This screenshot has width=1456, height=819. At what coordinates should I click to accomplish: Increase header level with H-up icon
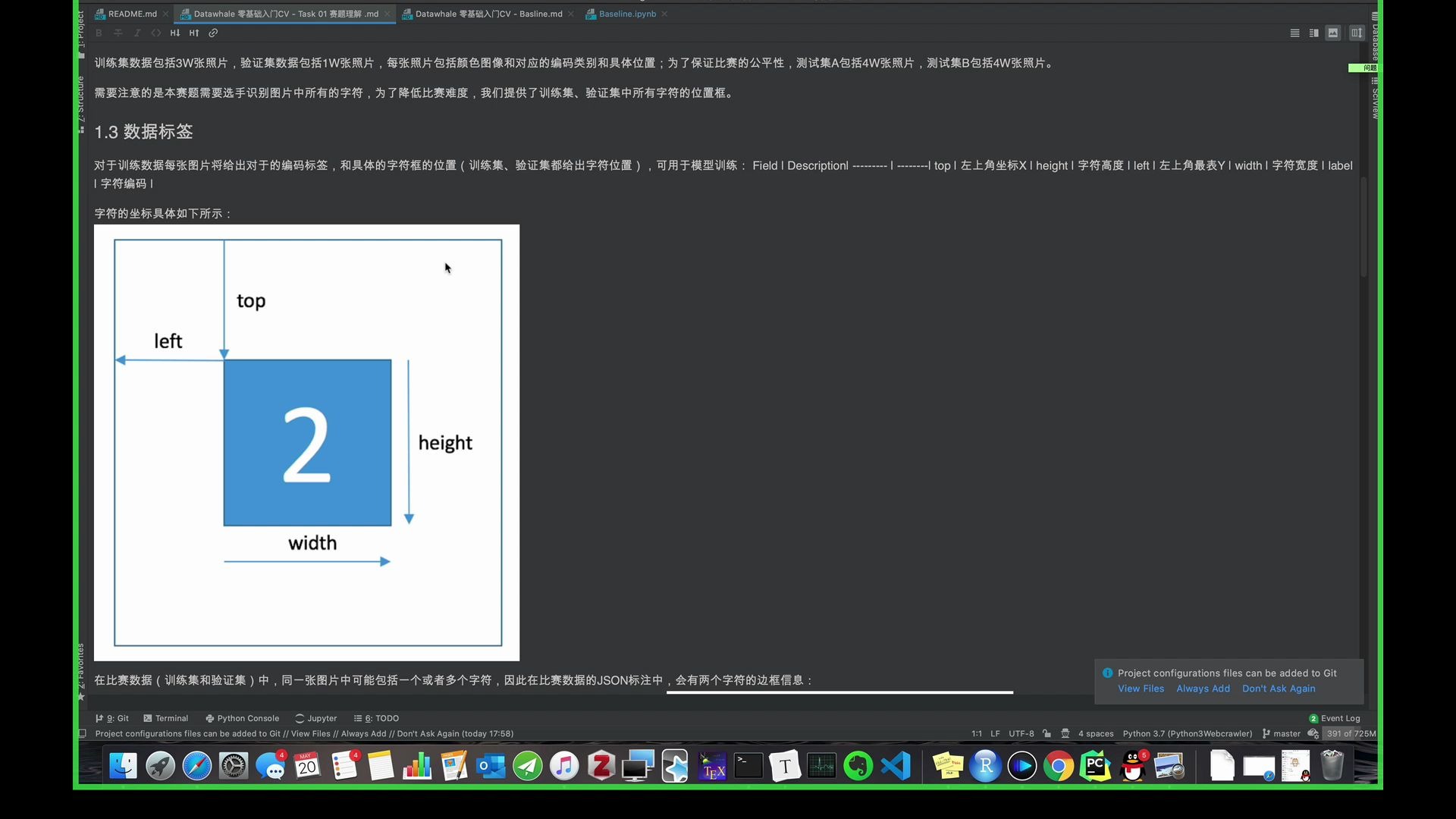pos(194,33)
